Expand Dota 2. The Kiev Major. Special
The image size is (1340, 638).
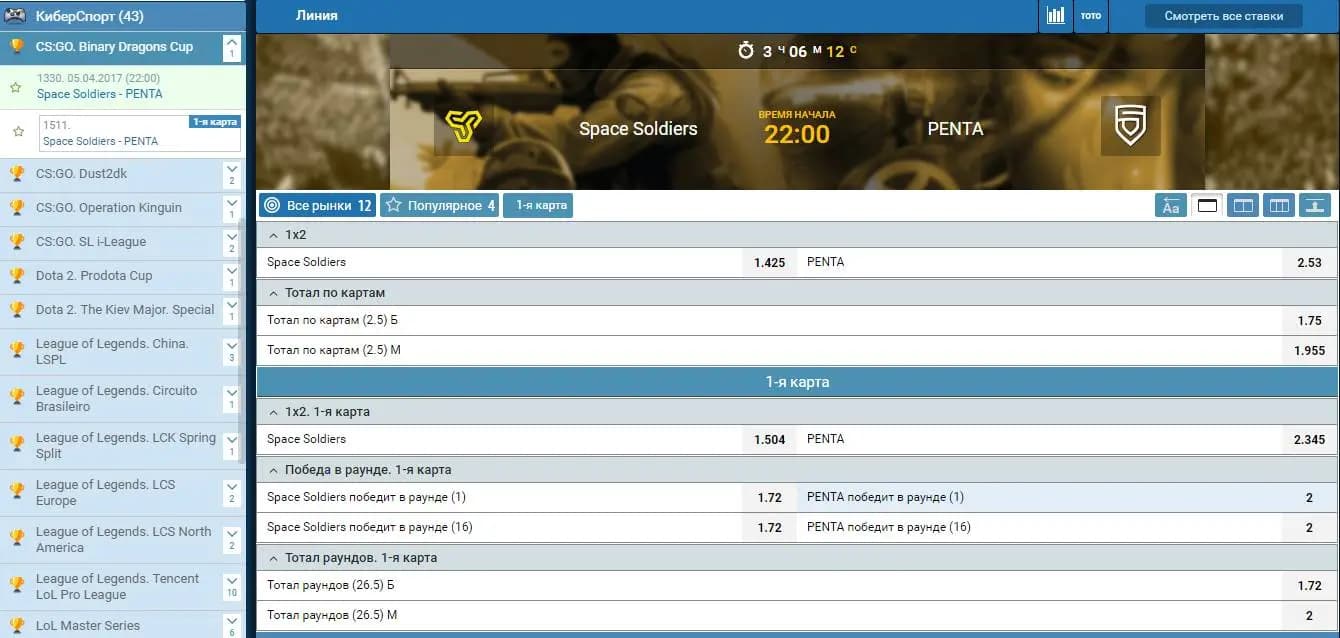(x=232, y=311)
